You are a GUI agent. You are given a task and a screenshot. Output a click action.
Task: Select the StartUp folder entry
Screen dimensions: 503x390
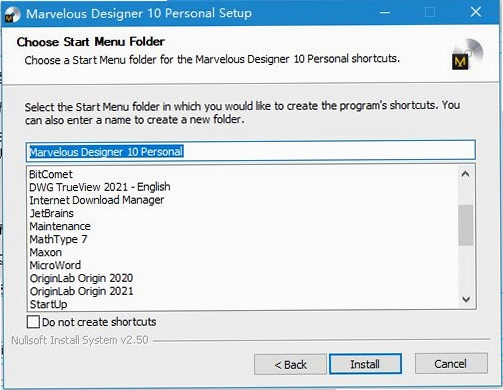[48, 304]
